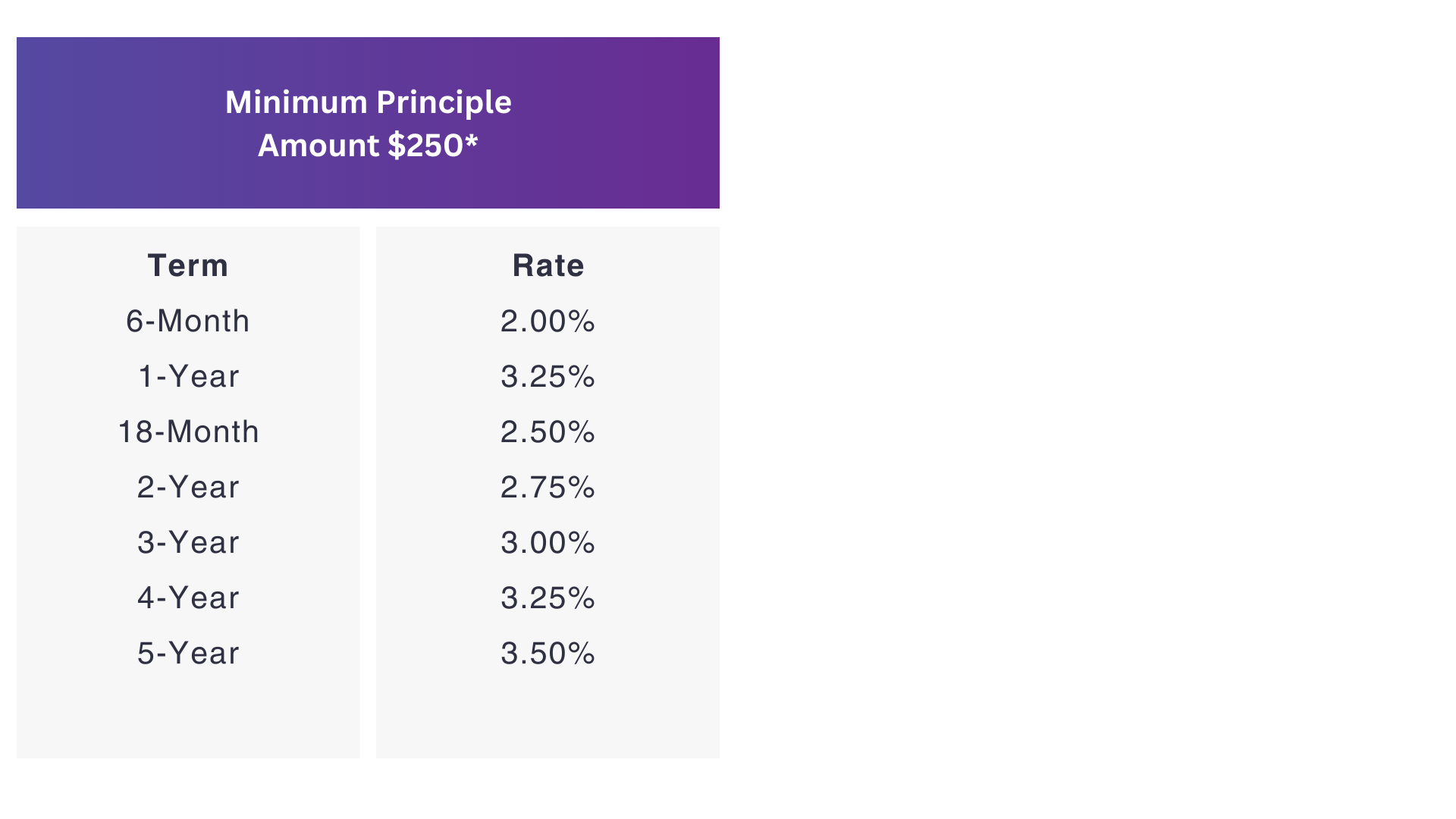1456x819 pixels.
Task: Click the word Amount in banner
Action: click(318, 146)
